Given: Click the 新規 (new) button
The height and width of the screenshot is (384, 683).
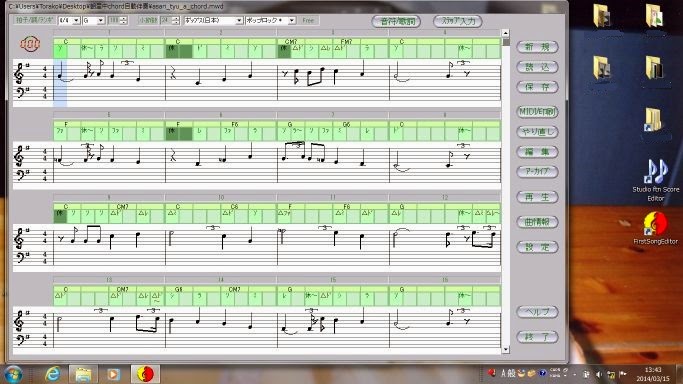Looking at the screenshot, I should (x=537, y=47).
